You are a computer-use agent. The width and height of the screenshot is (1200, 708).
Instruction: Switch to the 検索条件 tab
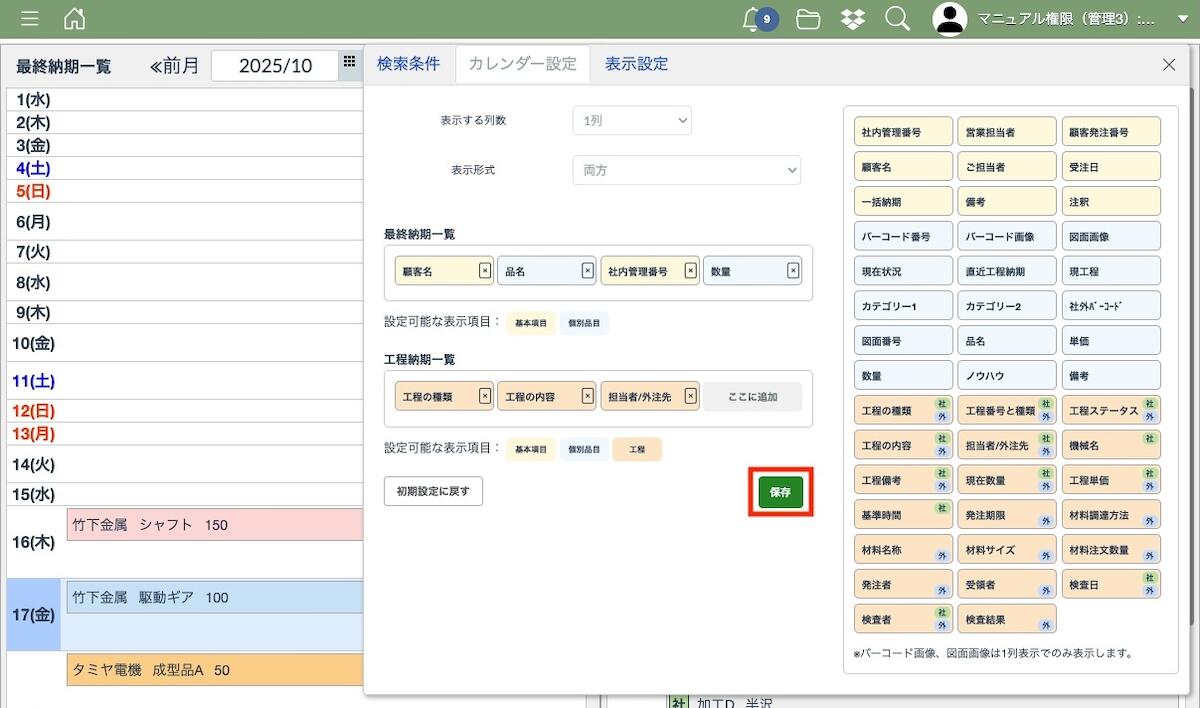coord(408,64)
